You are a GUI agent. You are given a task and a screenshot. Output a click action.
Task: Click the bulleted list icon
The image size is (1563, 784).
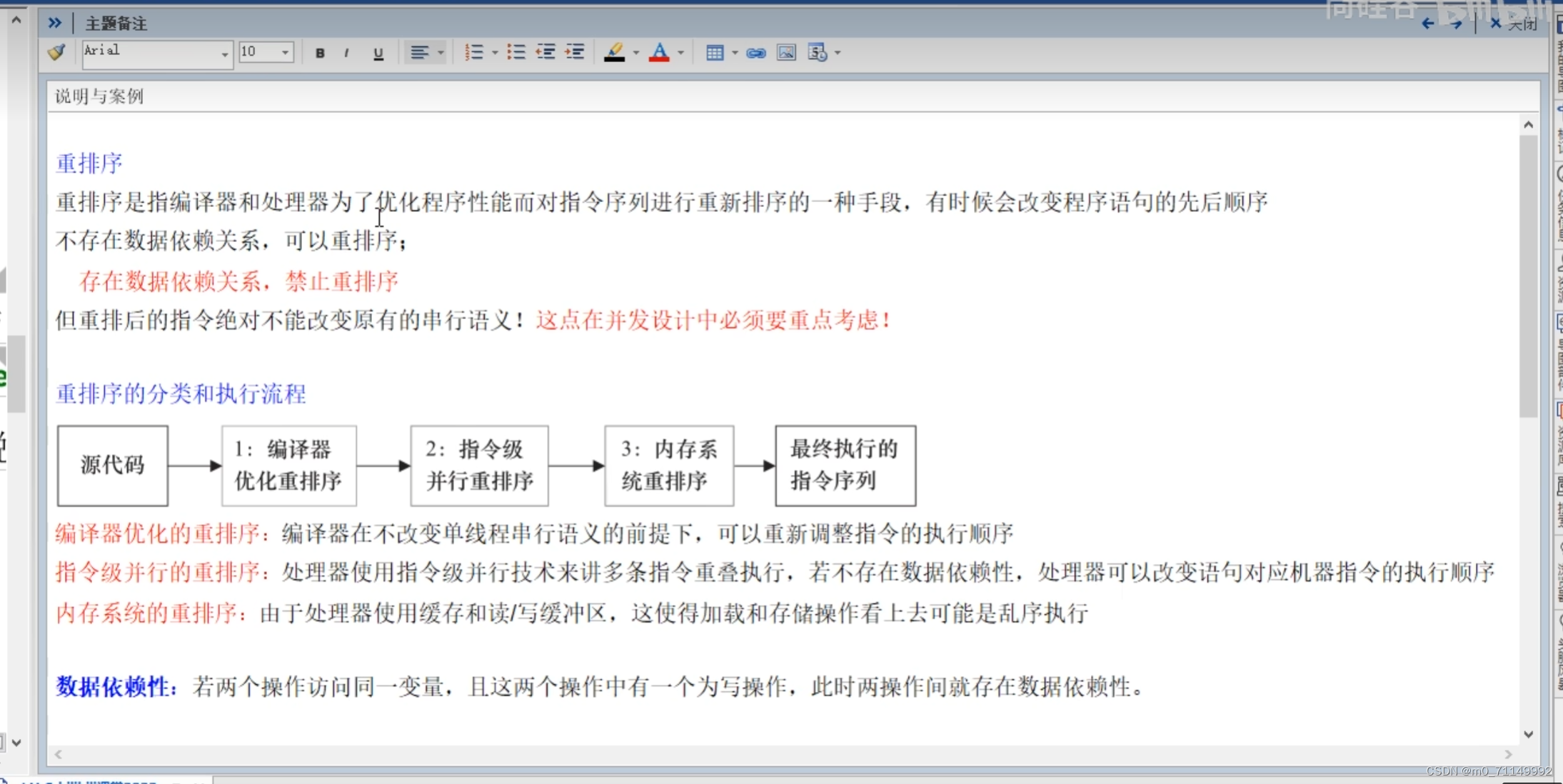coord(516,52)
